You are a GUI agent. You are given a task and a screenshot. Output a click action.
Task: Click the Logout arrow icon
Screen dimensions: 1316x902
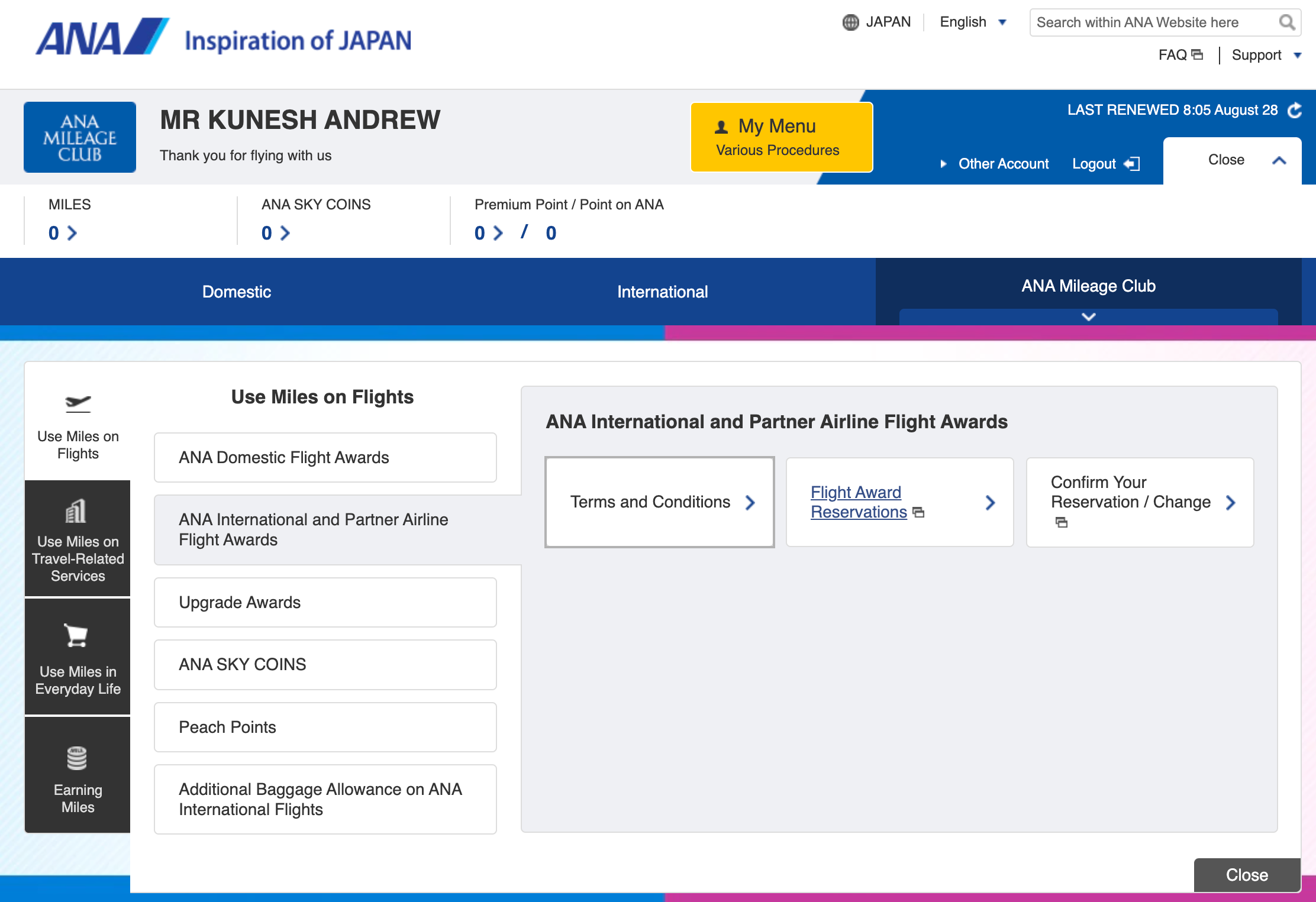coord(1131,164)
